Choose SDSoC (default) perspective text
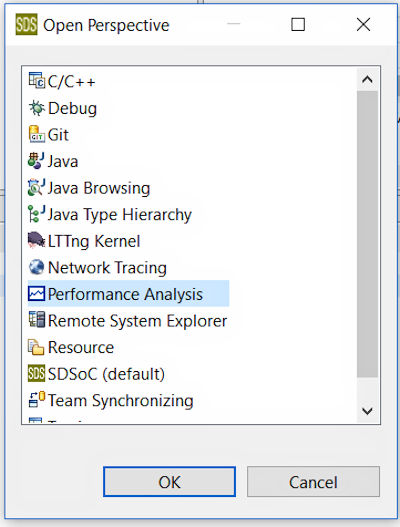Screen dimensions: 400x527 106,374
